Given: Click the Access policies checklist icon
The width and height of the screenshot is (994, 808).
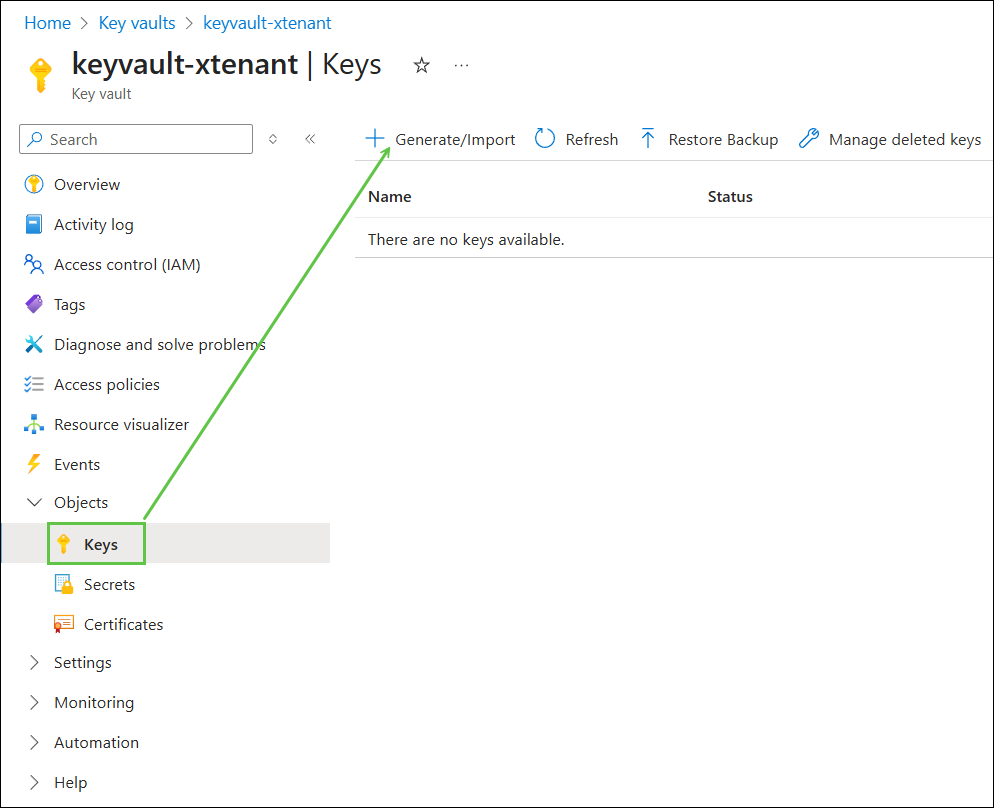Looking at the screenshot, I should pos(34,384).
